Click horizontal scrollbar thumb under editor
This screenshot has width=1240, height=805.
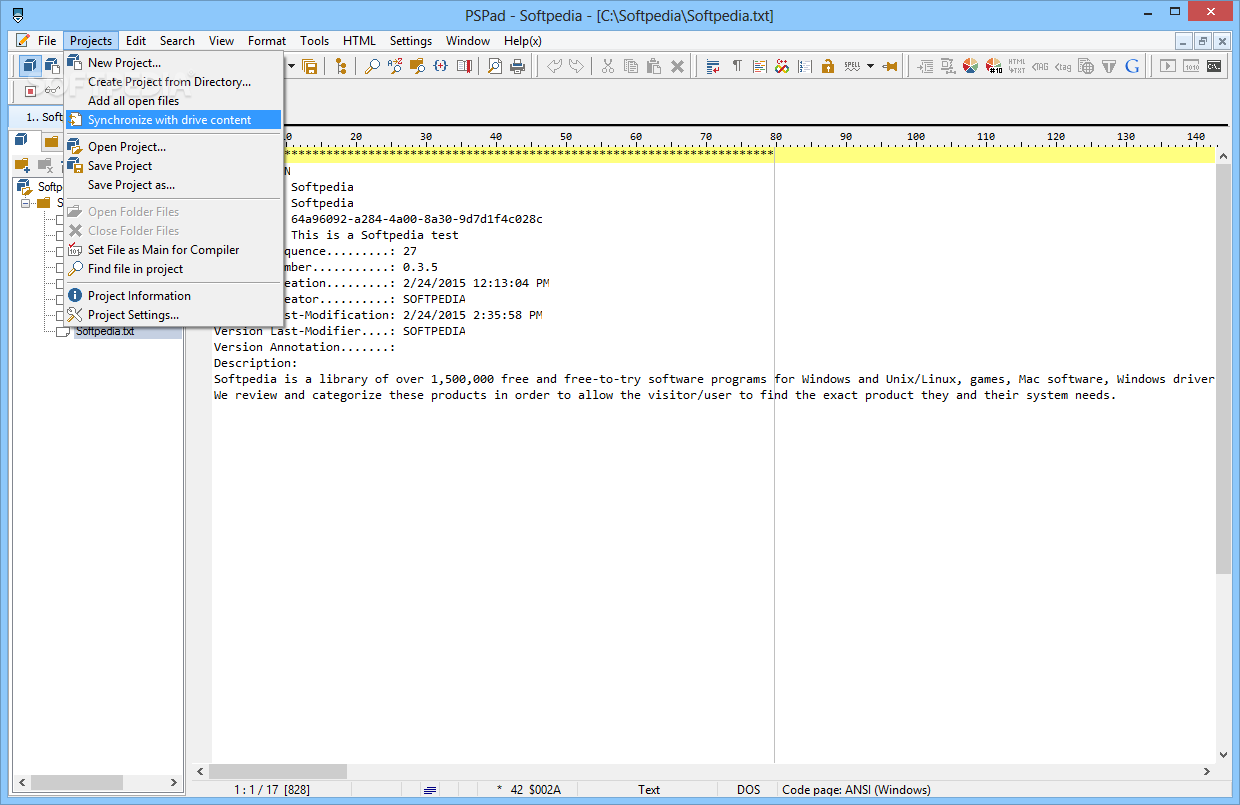[278, 772]
